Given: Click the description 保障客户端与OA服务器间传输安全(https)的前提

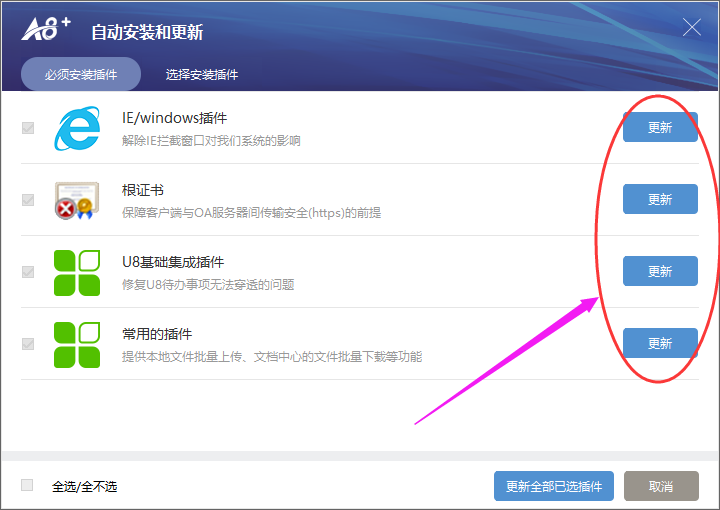Looking at the screenshot, I should [252, 213].
